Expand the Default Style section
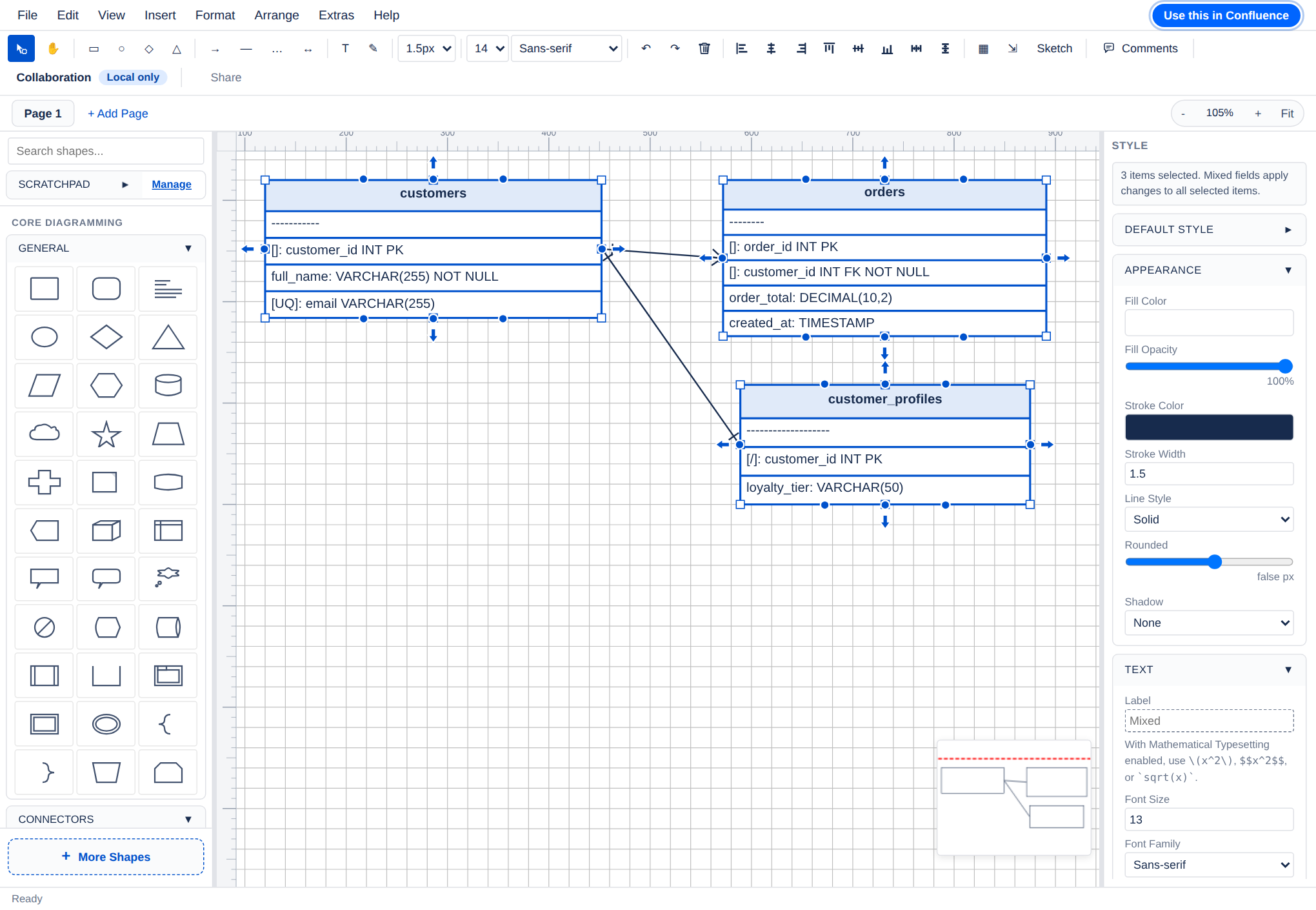This screenshot has height=910, width=1316. coord(1209,230)
